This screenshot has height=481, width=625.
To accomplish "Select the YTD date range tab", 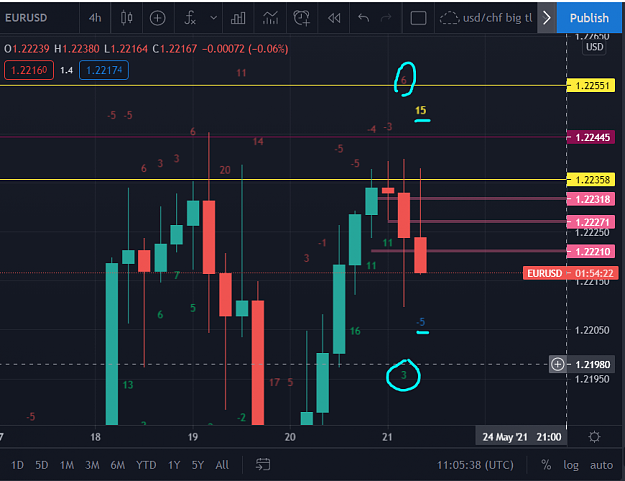I will tap(146, 465).
